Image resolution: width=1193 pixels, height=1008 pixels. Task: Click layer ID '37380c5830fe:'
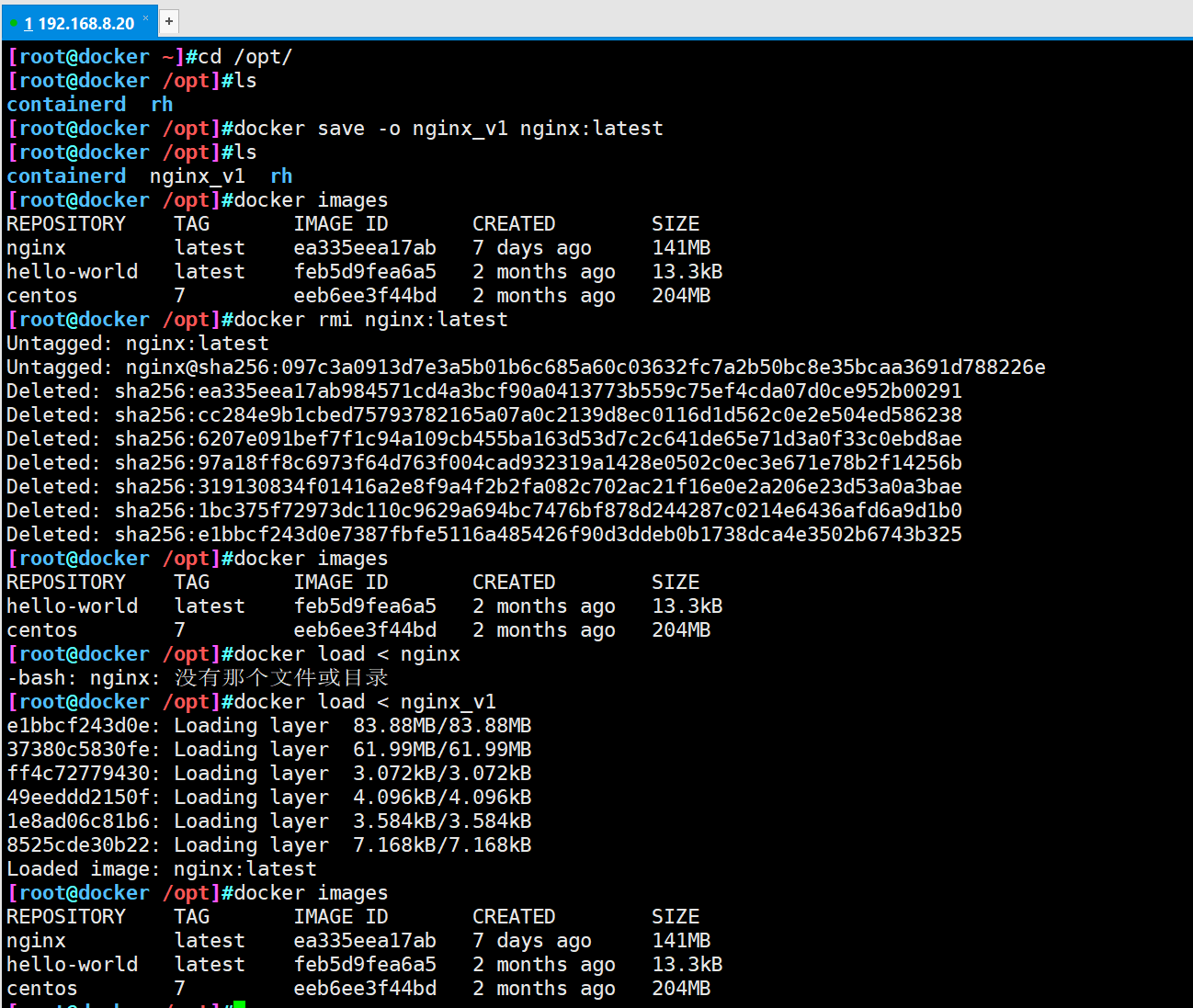pos(84,750)
